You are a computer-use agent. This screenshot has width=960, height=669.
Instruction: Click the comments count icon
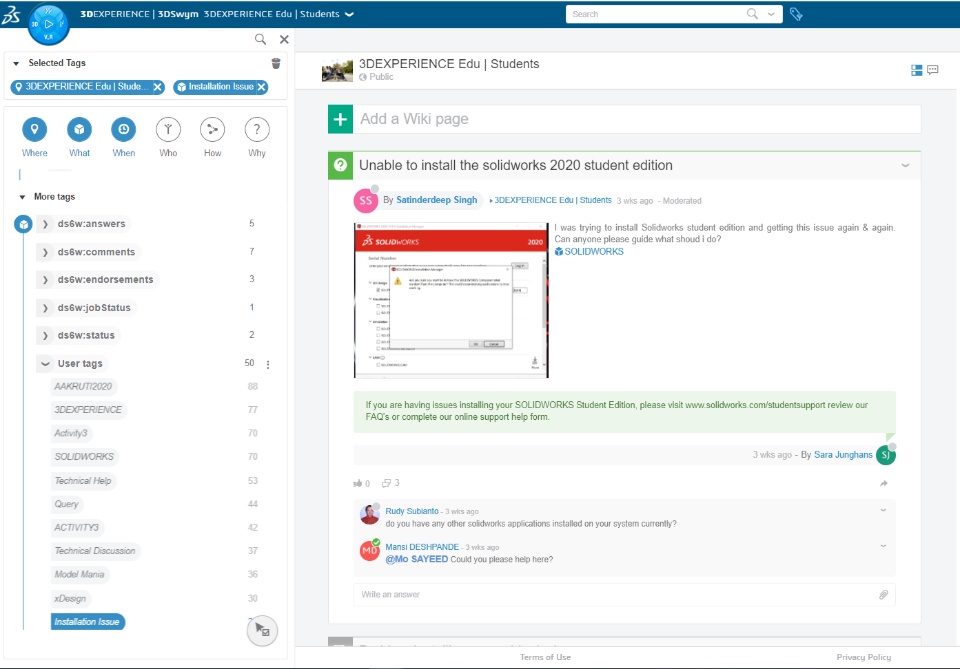(x=386, y=483)
